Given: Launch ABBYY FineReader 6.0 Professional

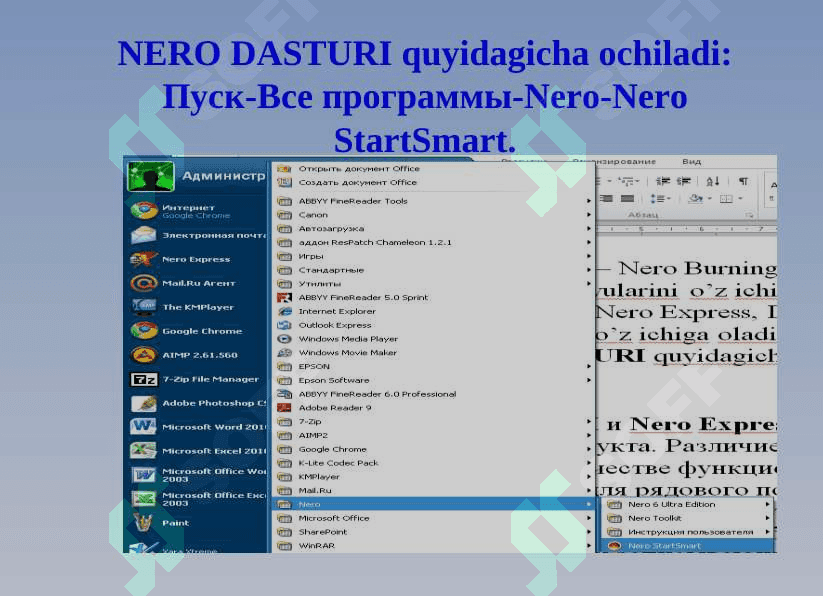Looking at the screenshot, I should pos(434,394).
